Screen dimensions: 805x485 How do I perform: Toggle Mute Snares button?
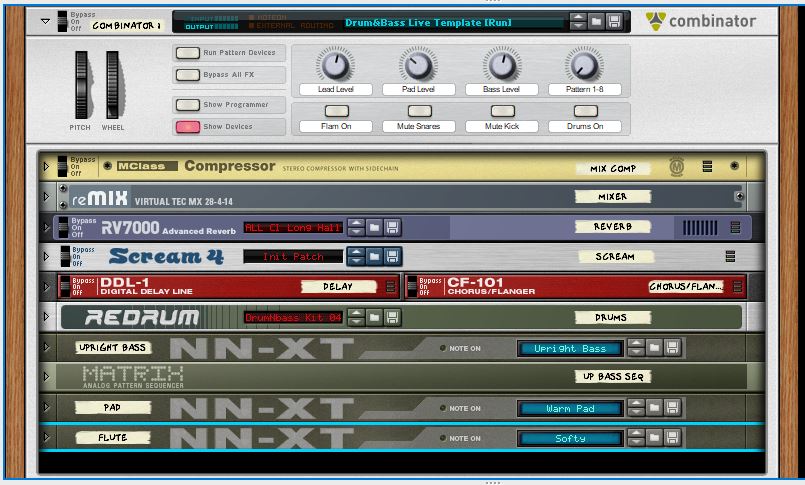(419, 111)
